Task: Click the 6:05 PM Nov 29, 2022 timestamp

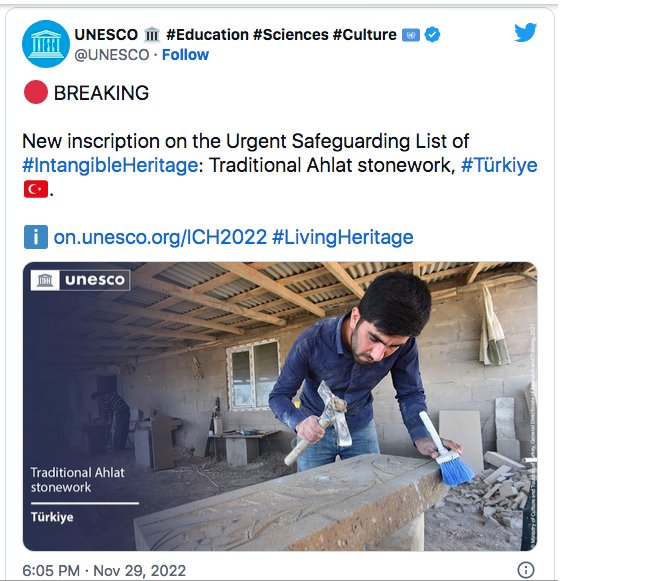Action: click(104, 570)
